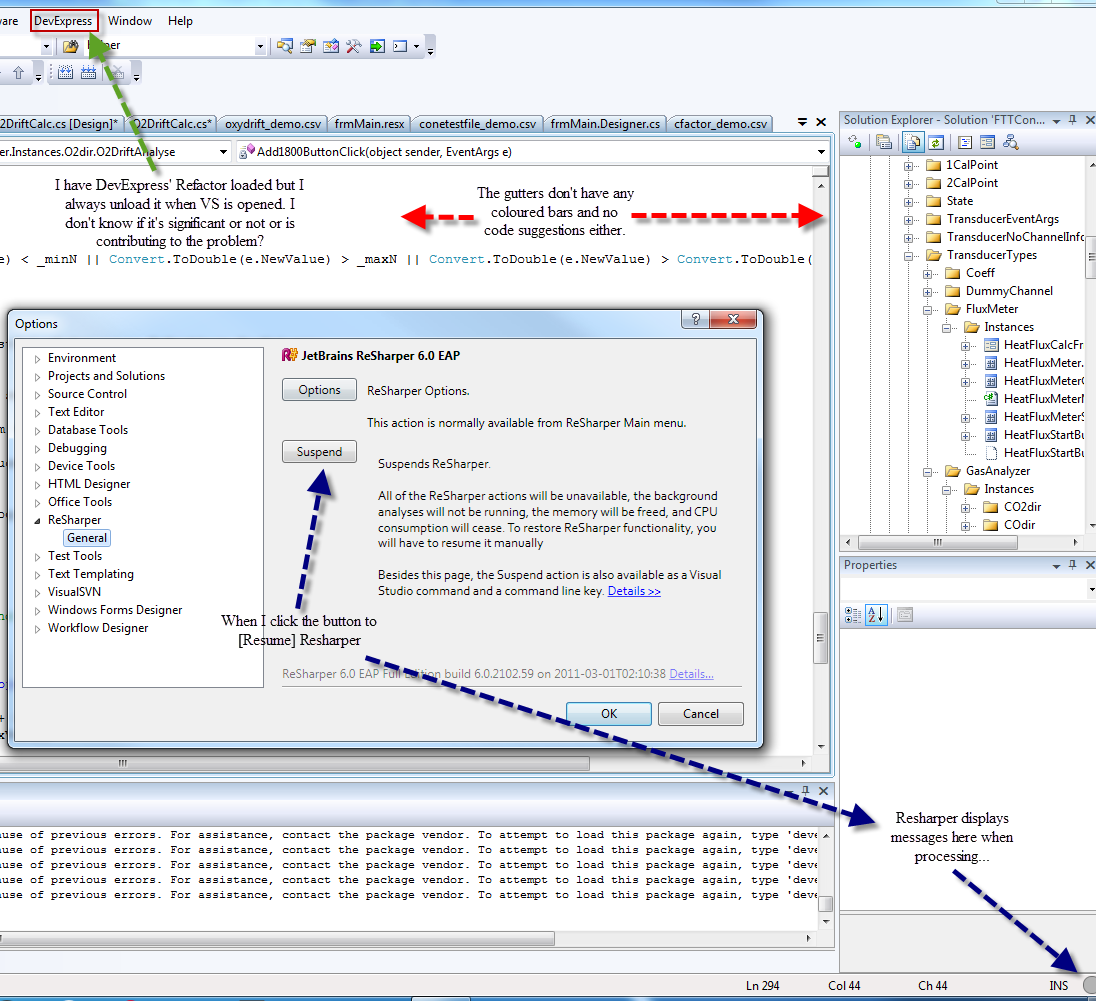Click the help question mark in Options dialog
The height and width of the screenshot is (1001, 1096).
(x=695, y=319)
